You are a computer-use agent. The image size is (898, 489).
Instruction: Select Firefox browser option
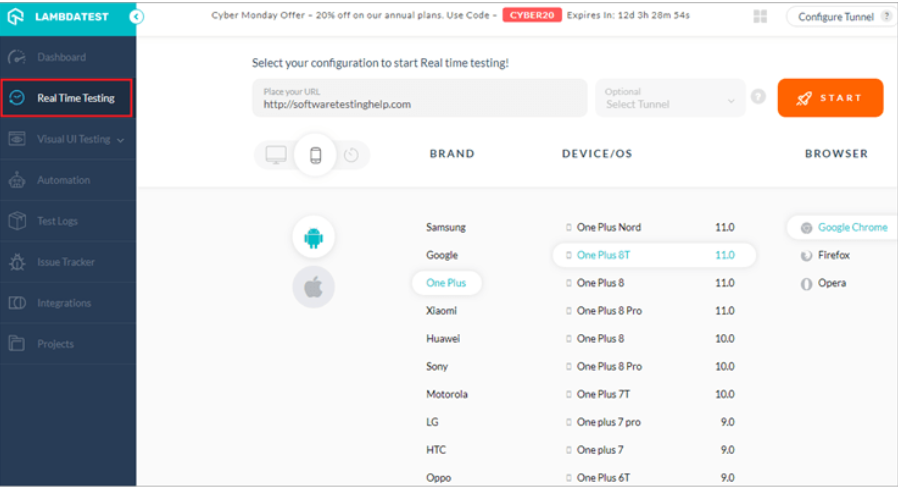coord(833,255)
